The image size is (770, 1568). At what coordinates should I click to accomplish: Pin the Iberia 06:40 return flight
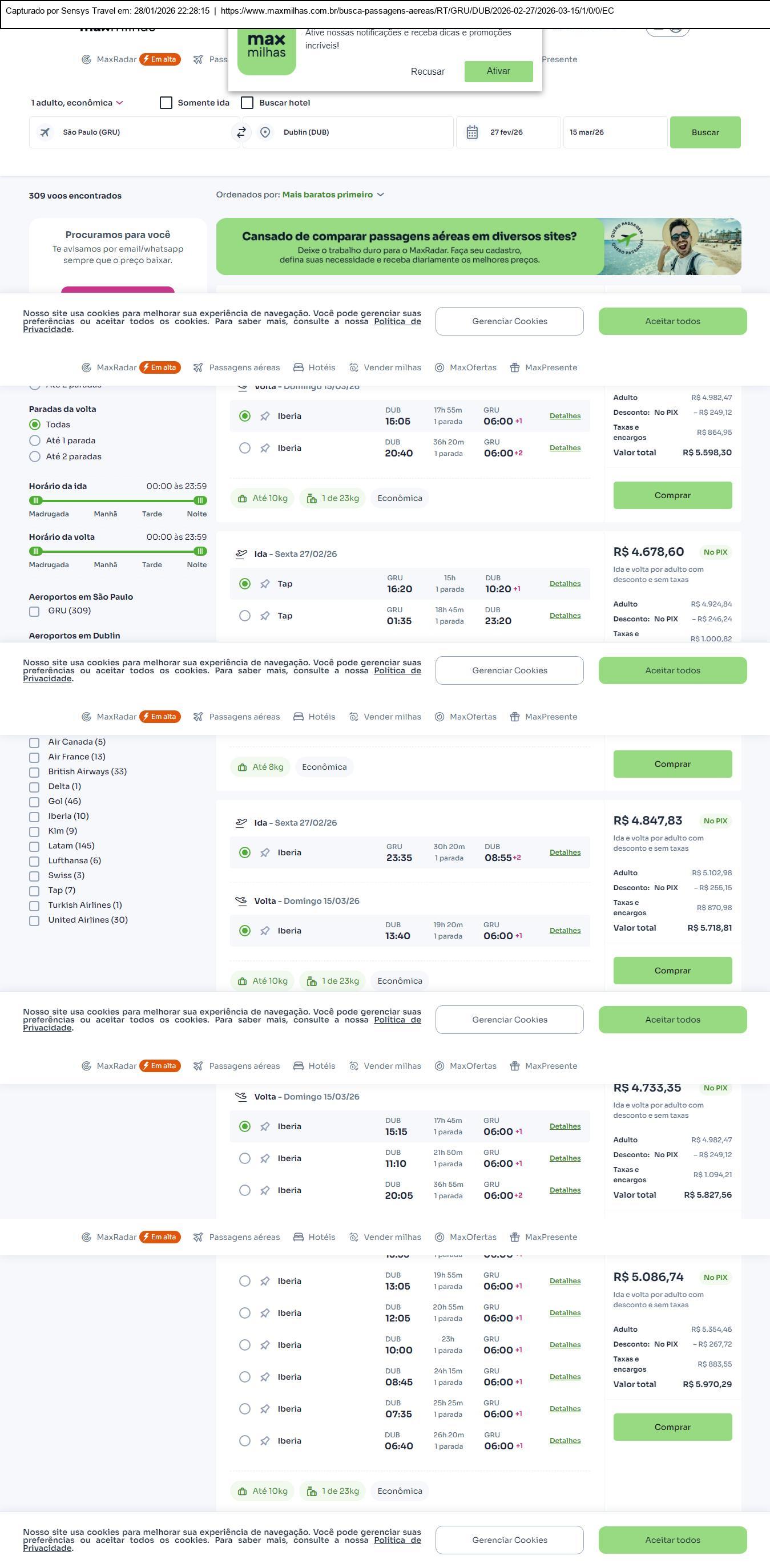point(265,1441)
